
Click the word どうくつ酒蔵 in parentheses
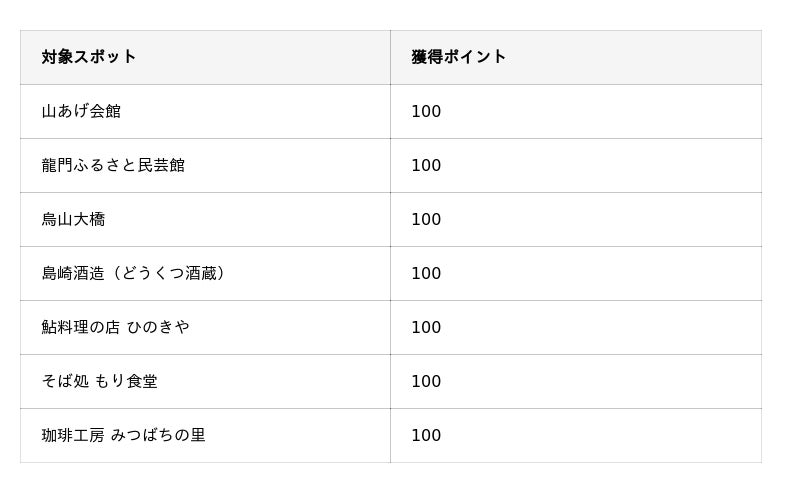point(169,274)
